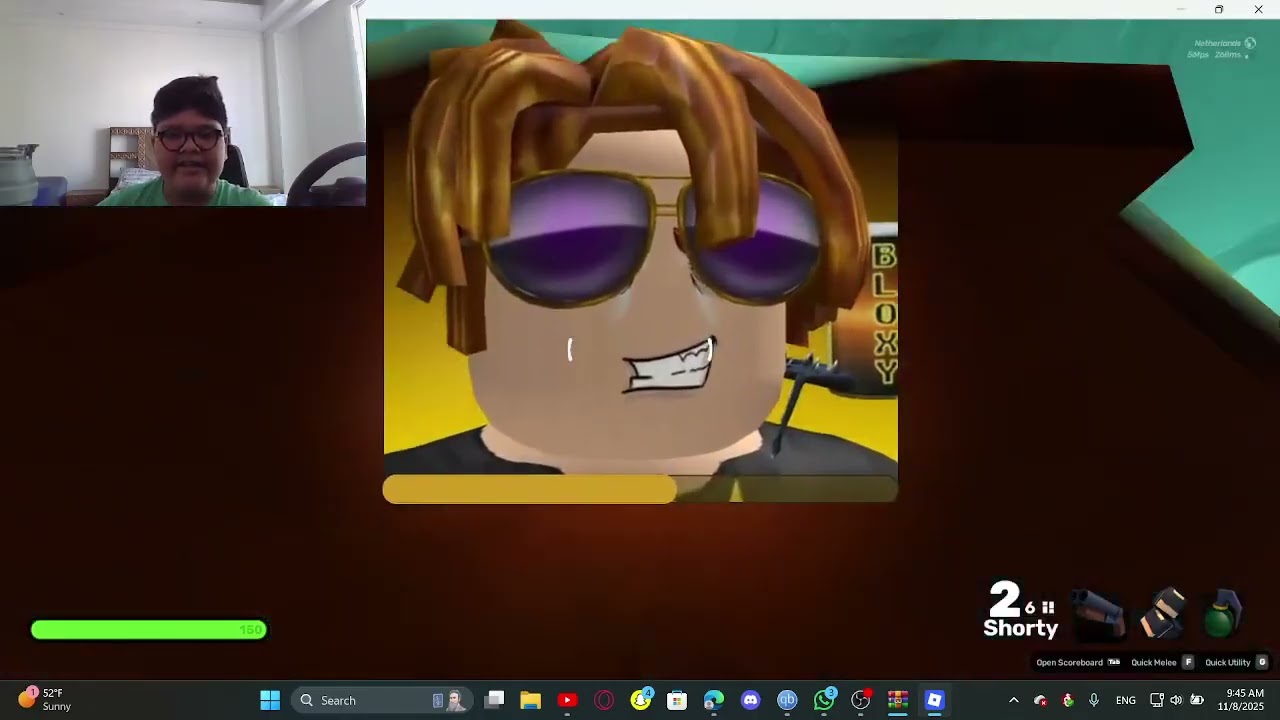Click the yellow progress bar under portrait
This screenshot has height=720, width=1280.
[640, 489]
